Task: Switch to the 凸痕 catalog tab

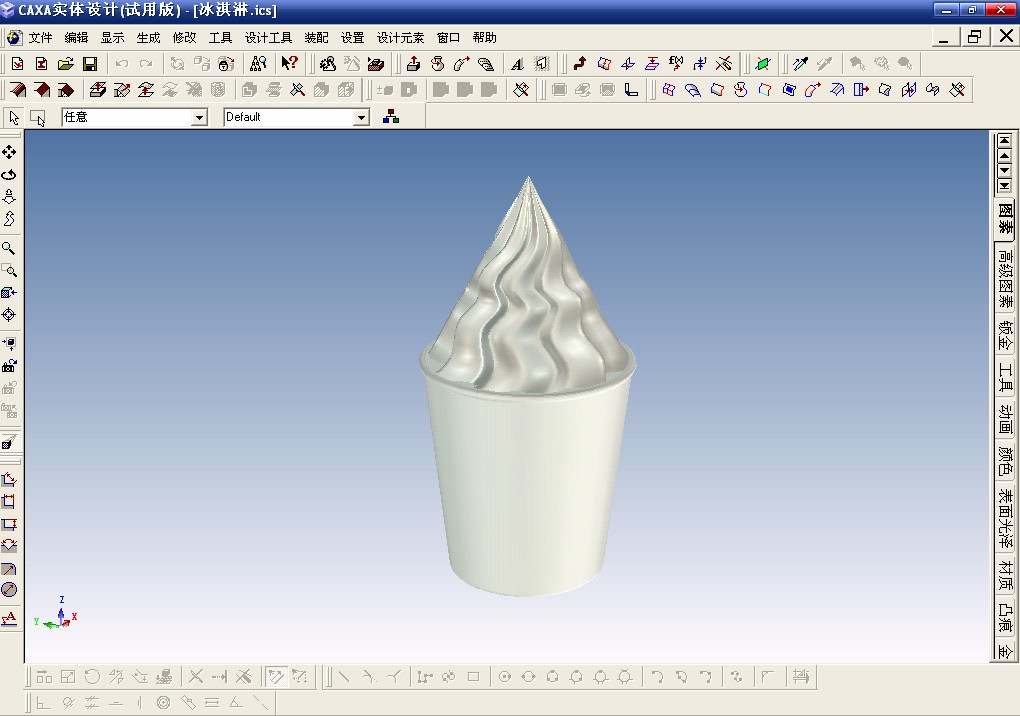Action: tap(1006, 618)
